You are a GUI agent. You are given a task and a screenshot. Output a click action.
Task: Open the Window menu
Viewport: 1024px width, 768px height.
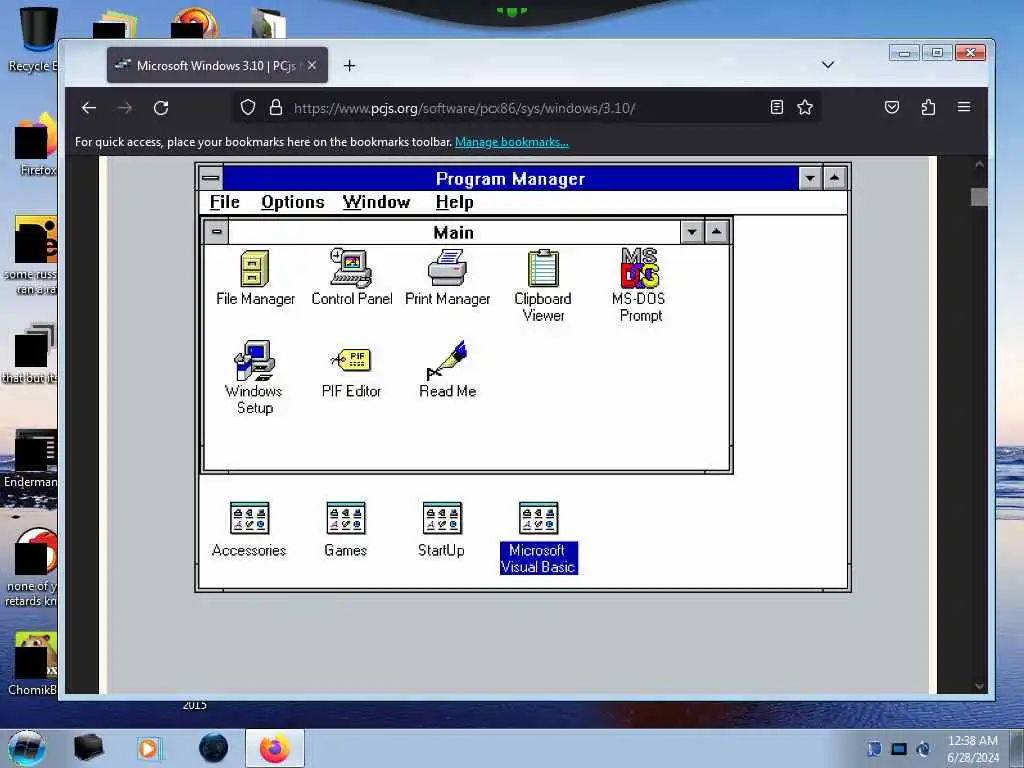(377, 202)
